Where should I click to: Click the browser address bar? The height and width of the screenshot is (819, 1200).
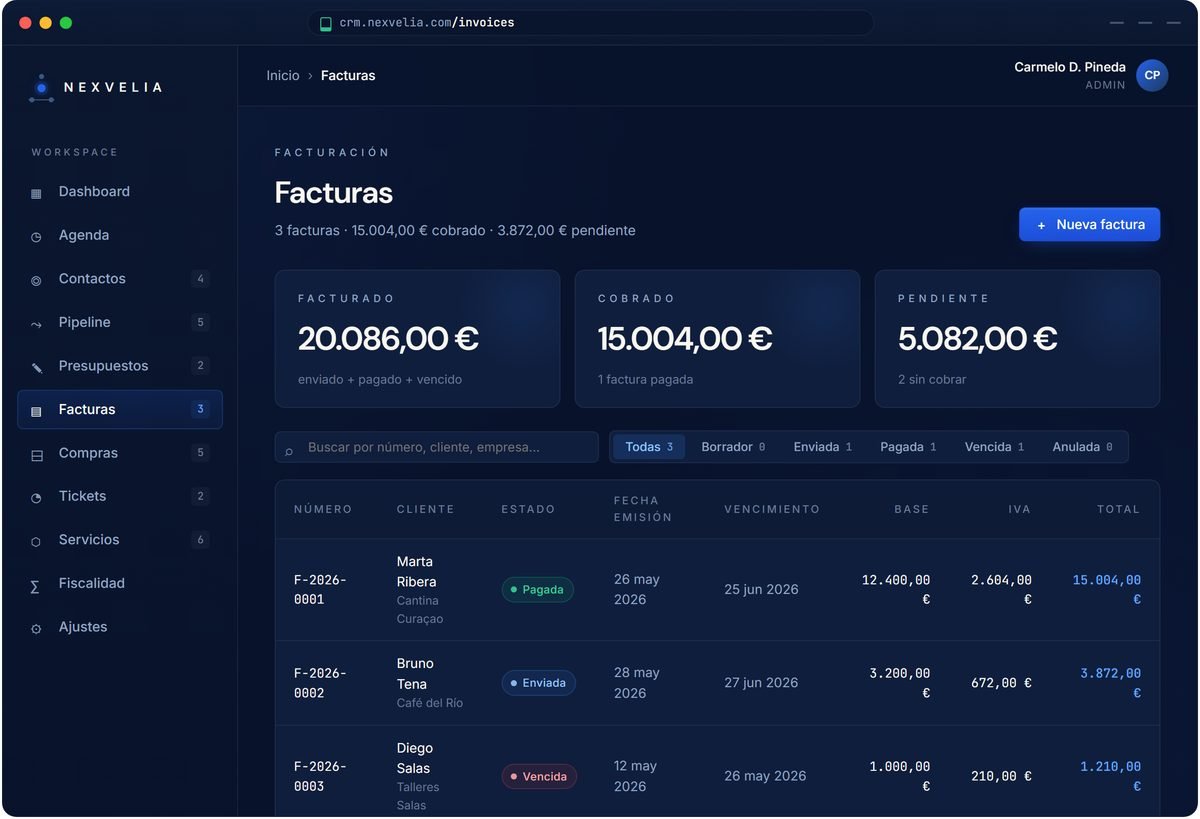[x=591, y=23]
